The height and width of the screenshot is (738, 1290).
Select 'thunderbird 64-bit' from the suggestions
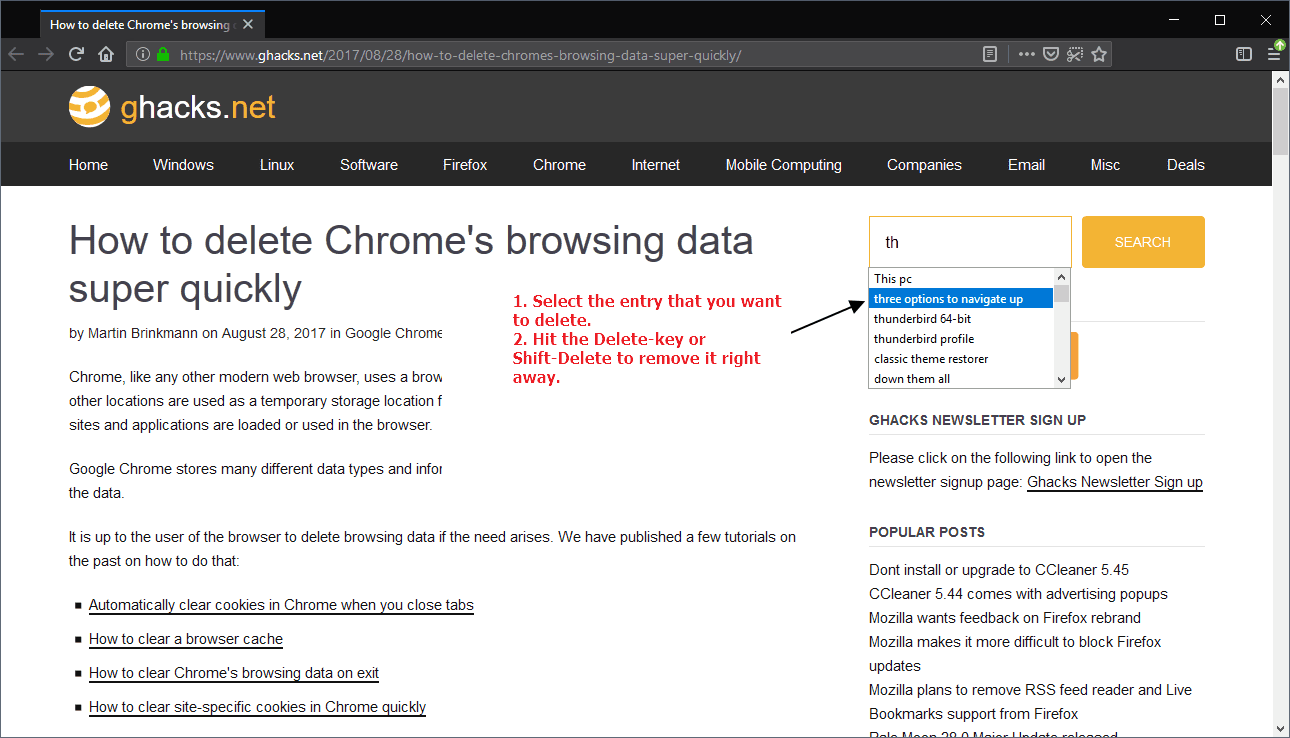(x=922, y=318)
